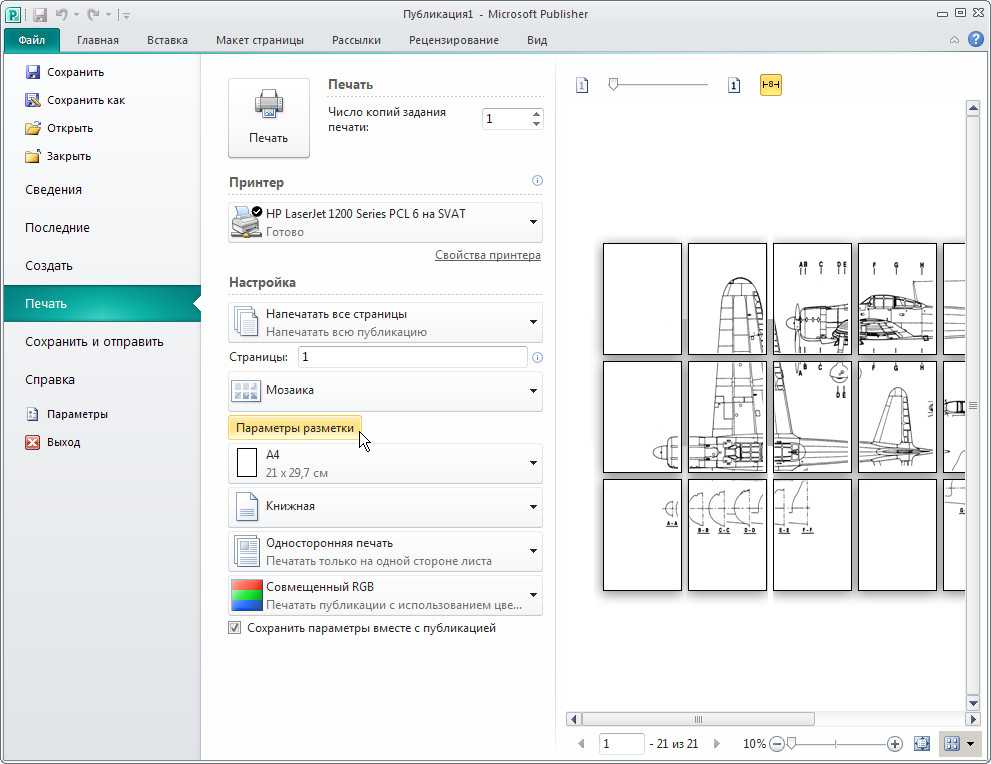The image size is (991, 764).
Task: Click the yellow ruler toggle icon above preview
Action: tap(770, 84)
